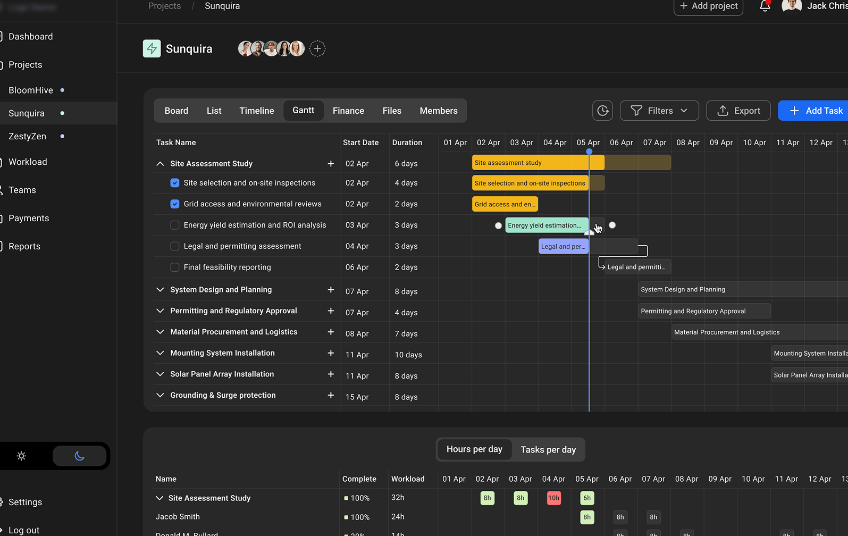Click the history clock icon beside Filters

(x=602, y=110)
